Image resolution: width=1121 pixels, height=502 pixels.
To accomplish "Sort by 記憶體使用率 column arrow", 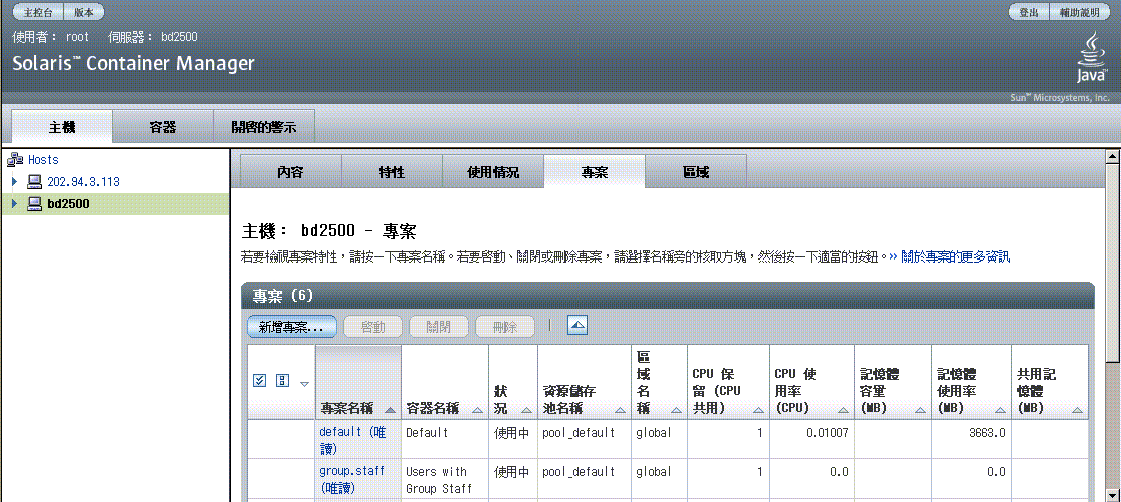I will [1000, 410].
